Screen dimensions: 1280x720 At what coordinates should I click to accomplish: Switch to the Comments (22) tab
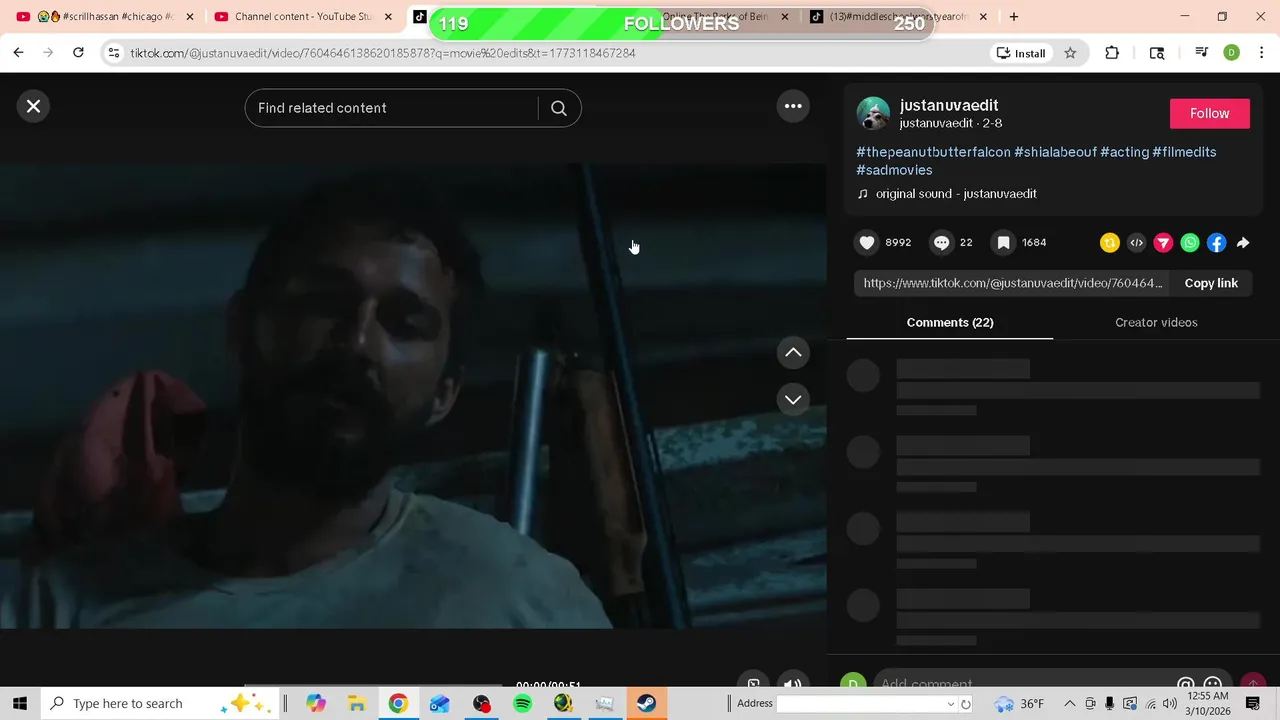point(950,322)
